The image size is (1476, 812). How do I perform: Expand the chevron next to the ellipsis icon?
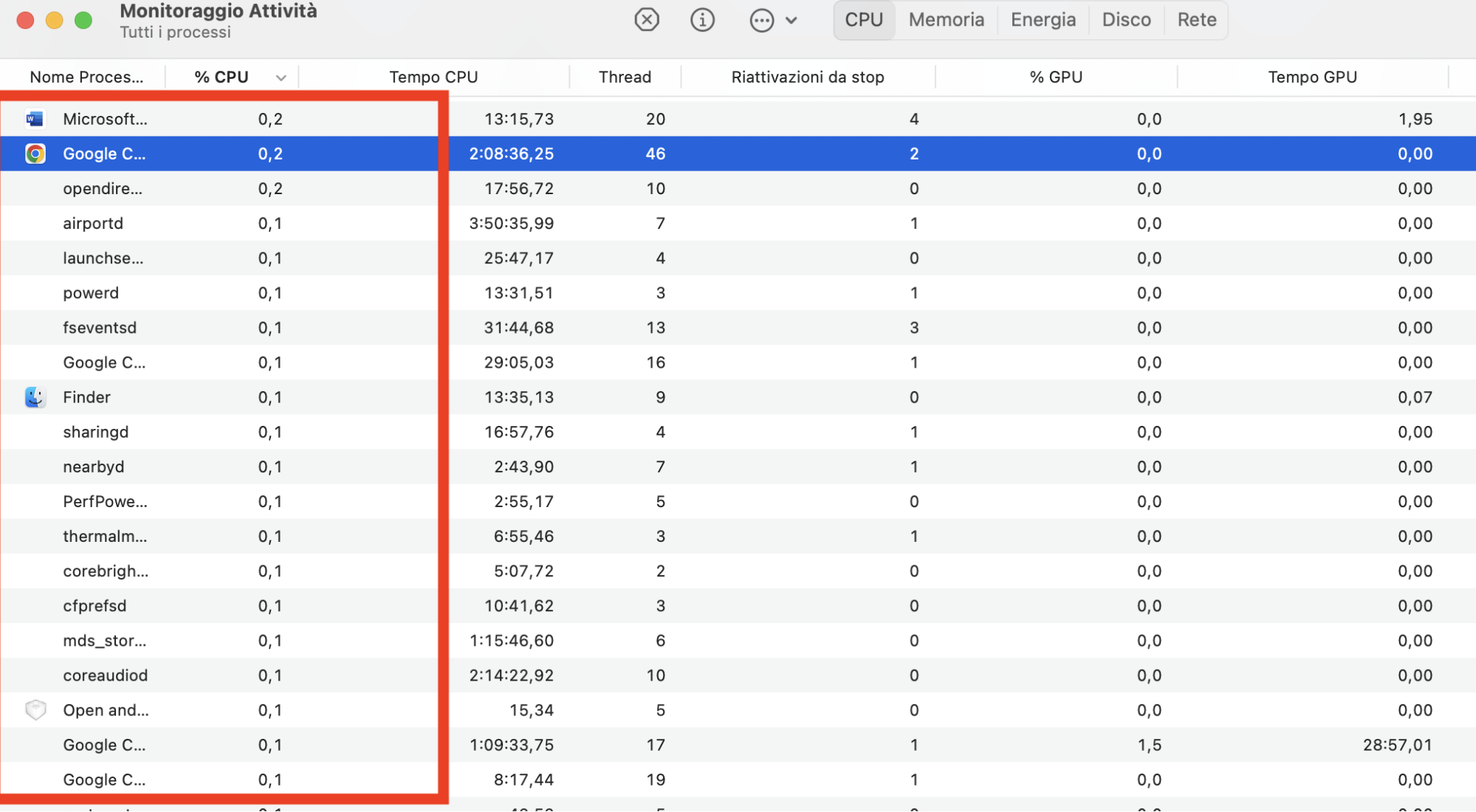click(792, 20)
